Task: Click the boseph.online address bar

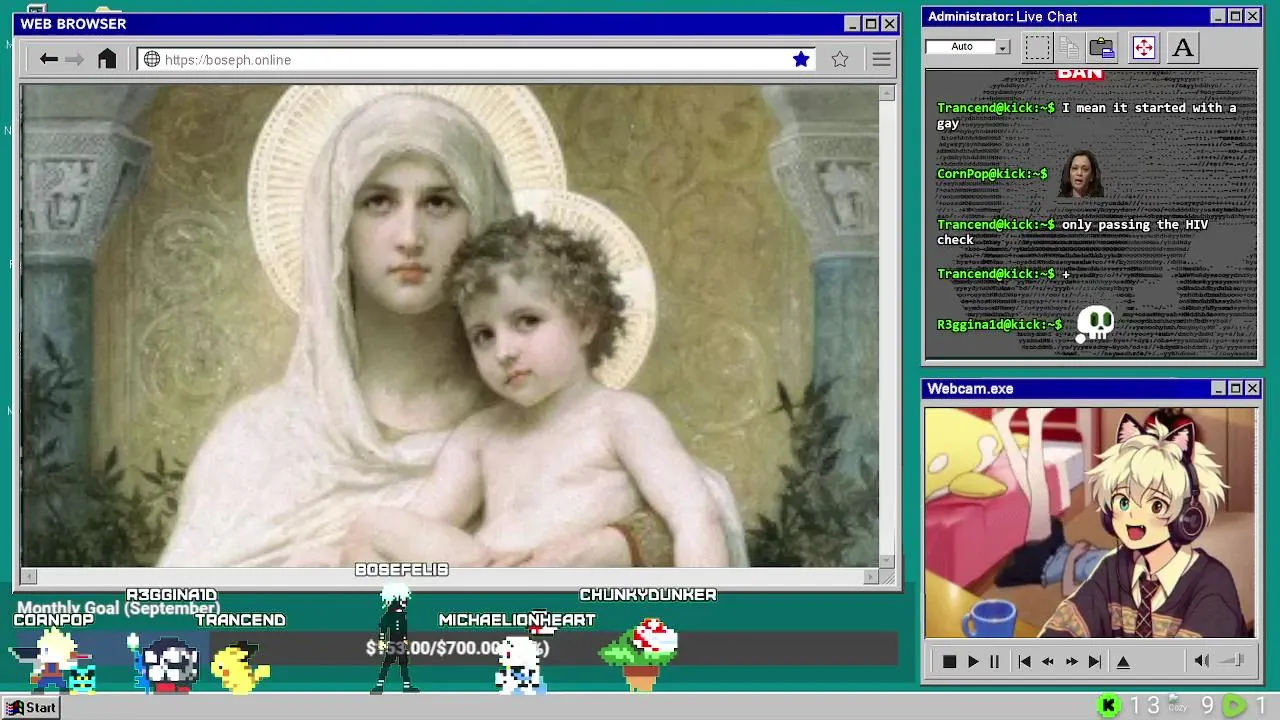Action: tap(476, 59)
